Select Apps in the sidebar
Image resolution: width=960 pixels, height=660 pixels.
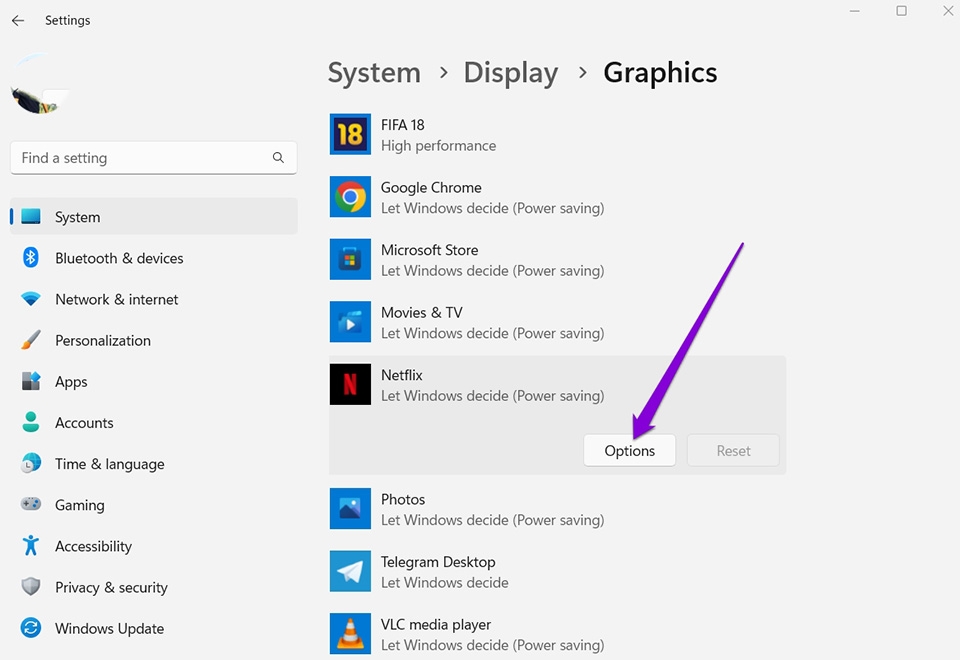(x=71, y=381)
